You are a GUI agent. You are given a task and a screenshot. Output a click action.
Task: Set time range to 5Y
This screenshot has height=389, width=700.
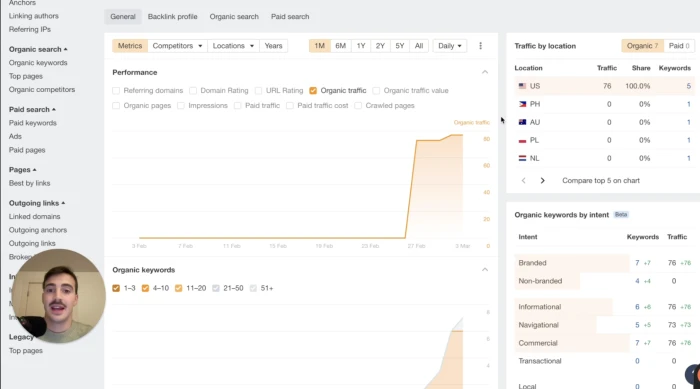pyautogui.click(x=400, y=46)
